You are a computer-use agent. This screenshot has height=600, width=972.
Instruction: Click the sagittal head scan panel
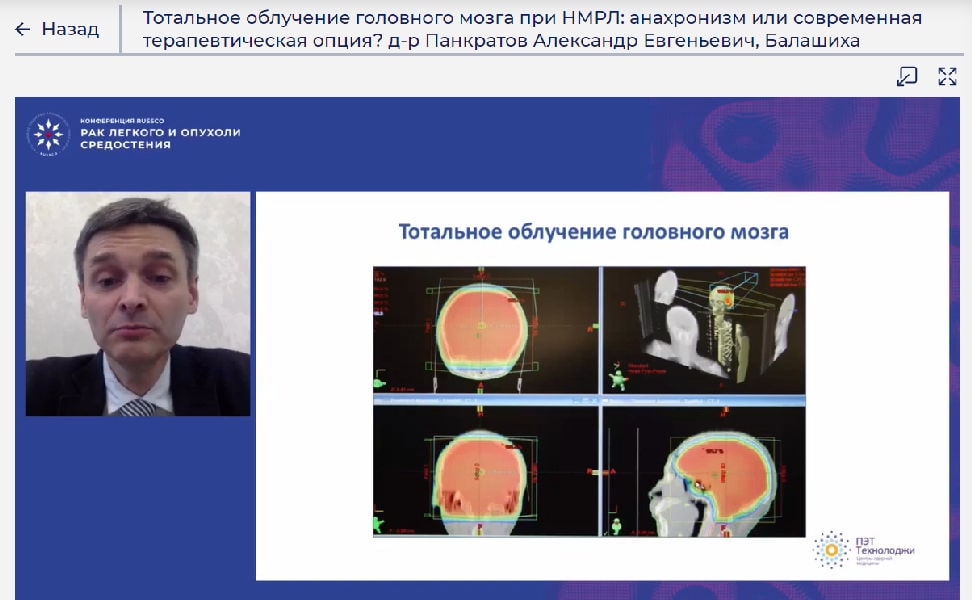(703, 472)
